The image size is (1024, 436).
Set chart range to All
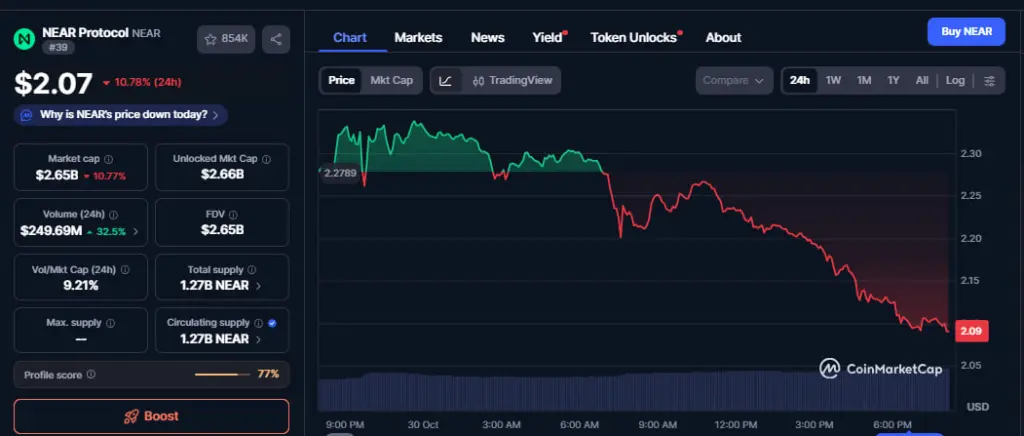[x=921, y=81]
